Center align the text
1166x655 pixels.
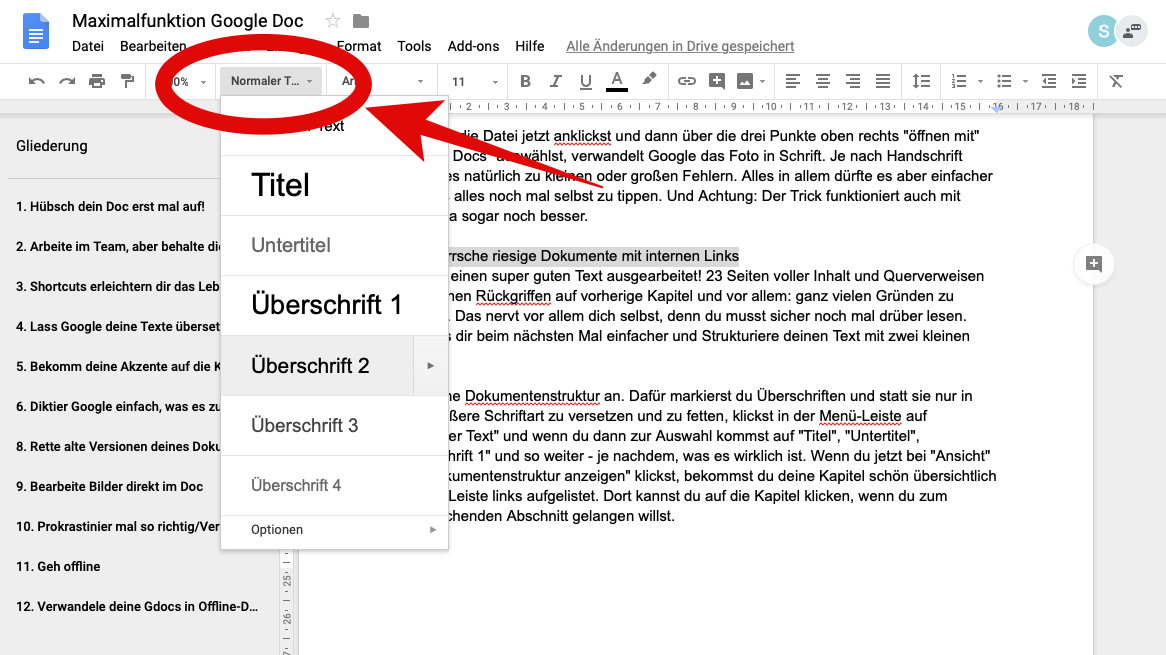click(x=822, y=81)
